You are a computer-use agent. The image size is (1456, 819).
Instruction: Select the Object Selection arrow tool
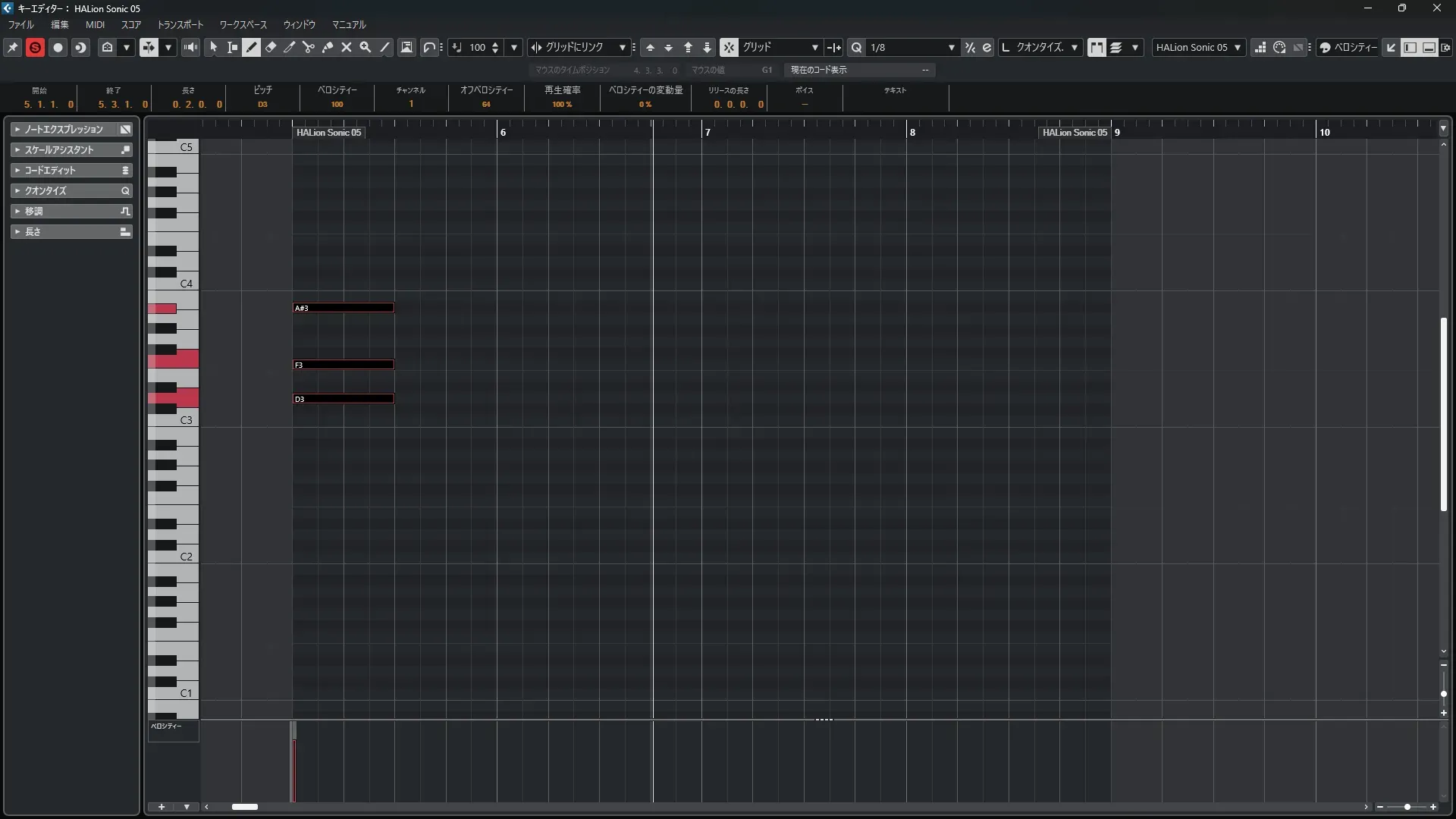213,47
